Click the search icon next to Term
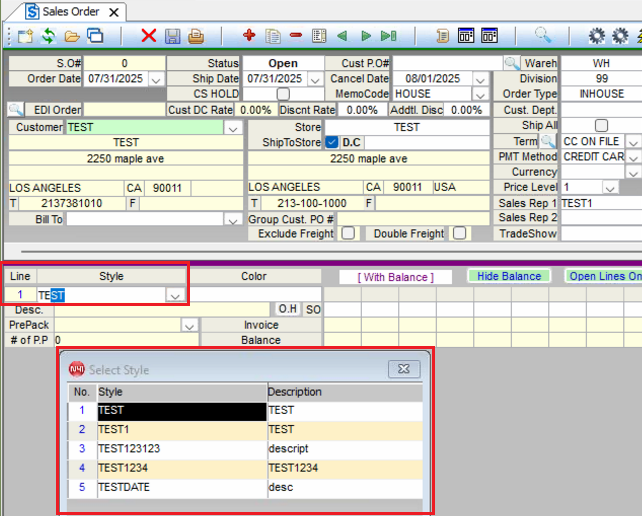 pos(547,141)
